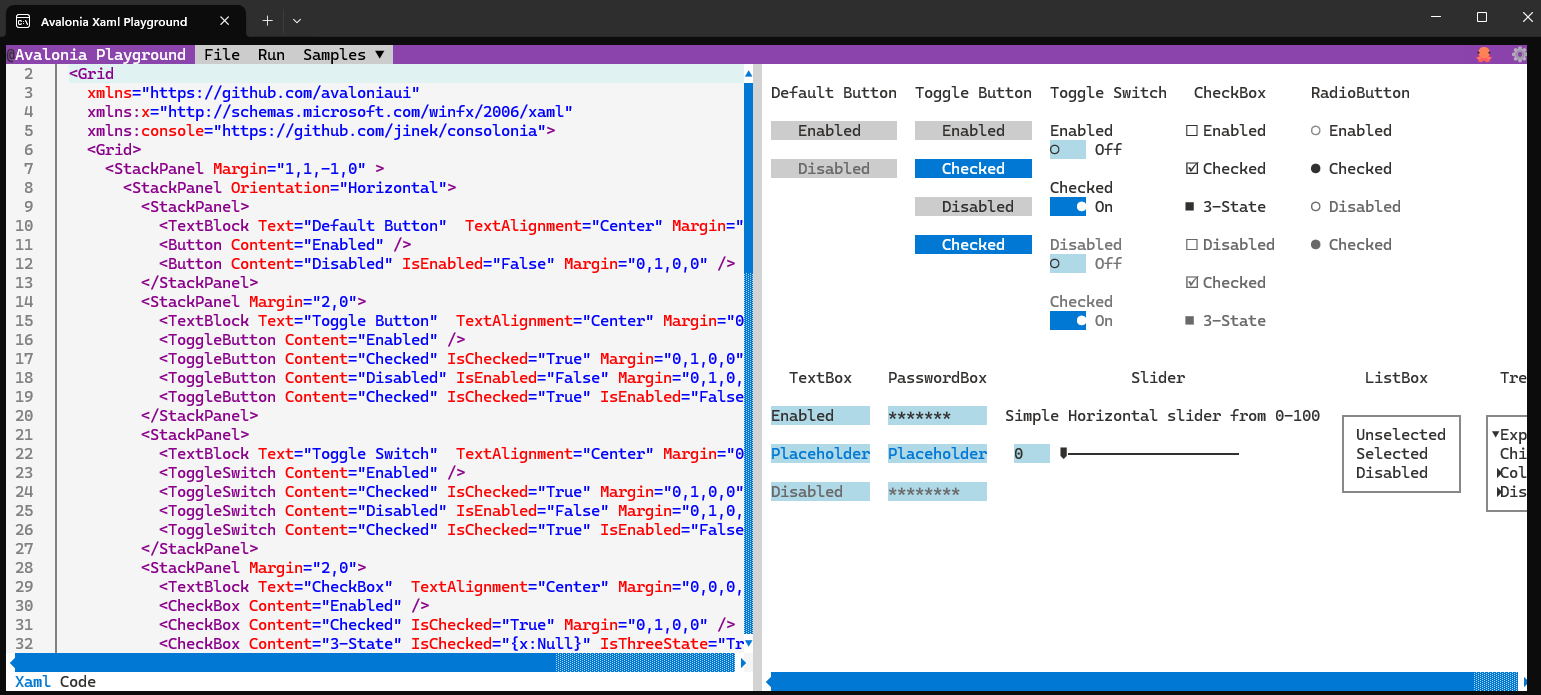Click the horizontal slider track
Image resolution: width=1541 pixels, height=695 pixels.
[x=1154, y=454]
